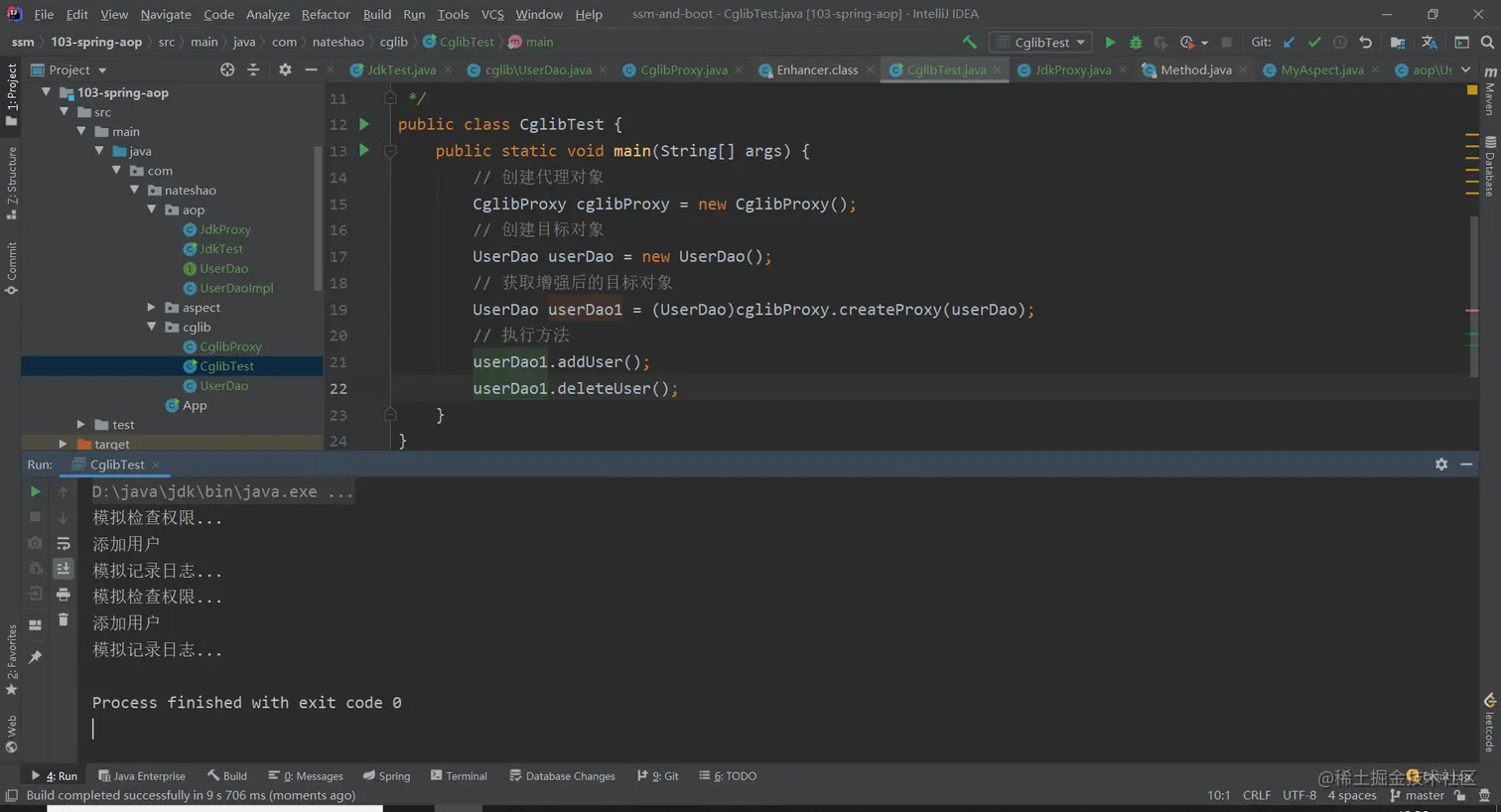Start debugging with the bug icon
Viewport: 1501px width, 812px height.
coord(1136,42)
